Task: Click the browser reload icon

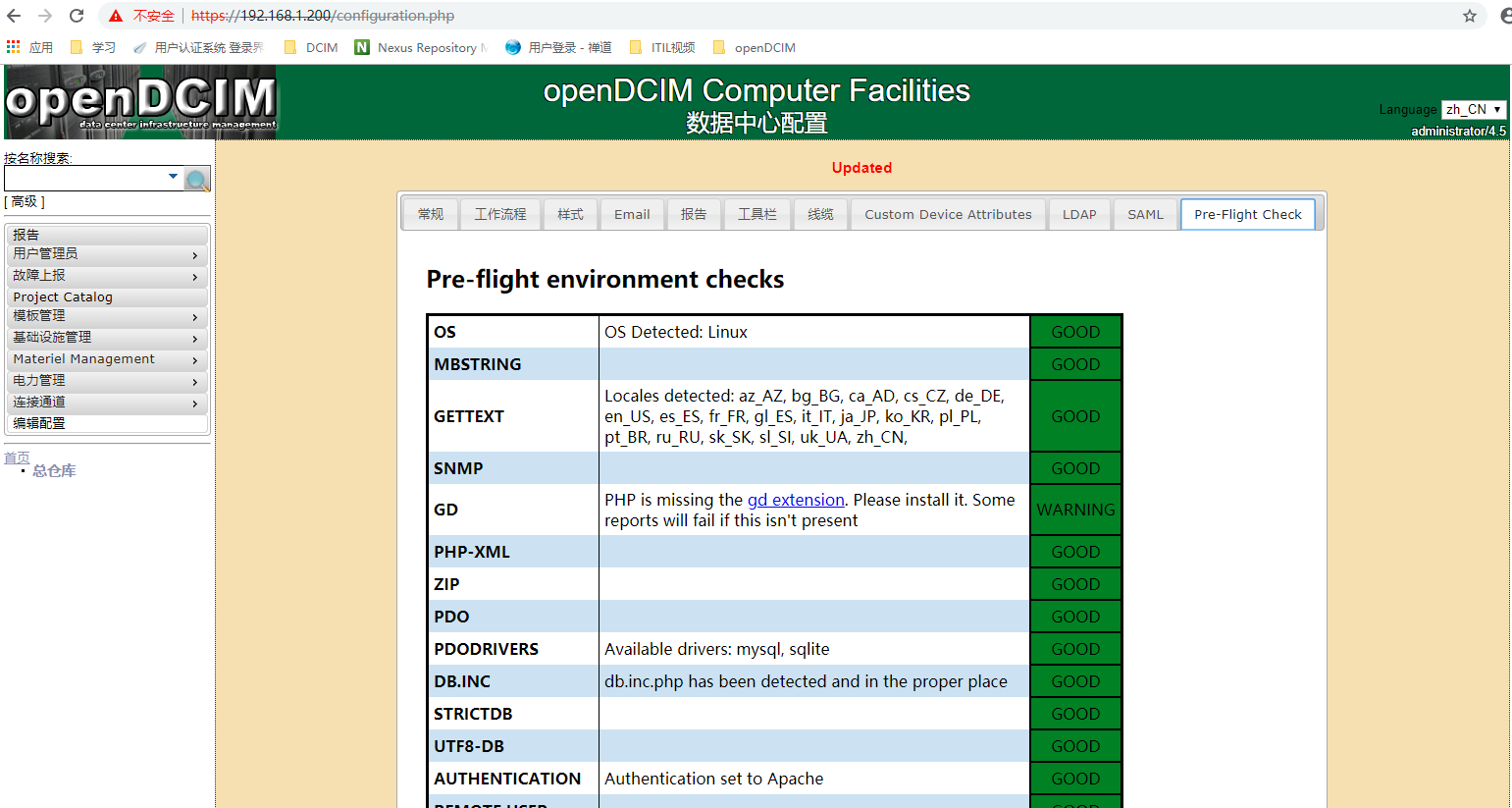Action: 76,16
